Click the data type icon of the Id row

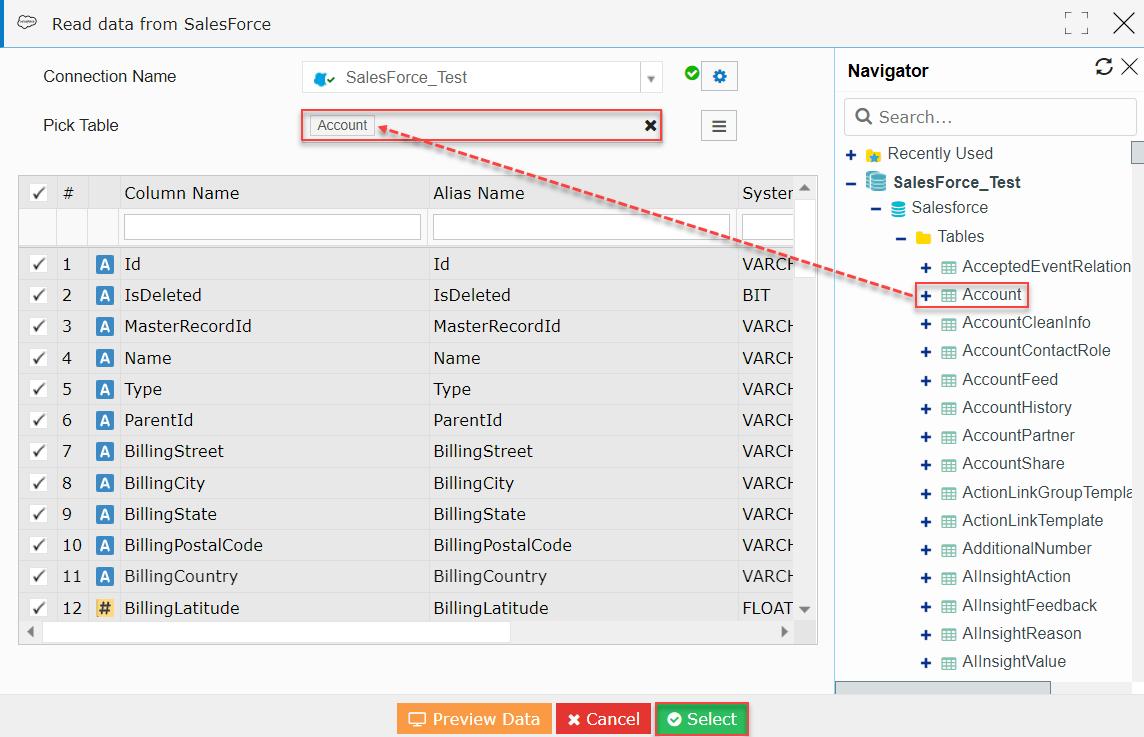pos(105,264)
